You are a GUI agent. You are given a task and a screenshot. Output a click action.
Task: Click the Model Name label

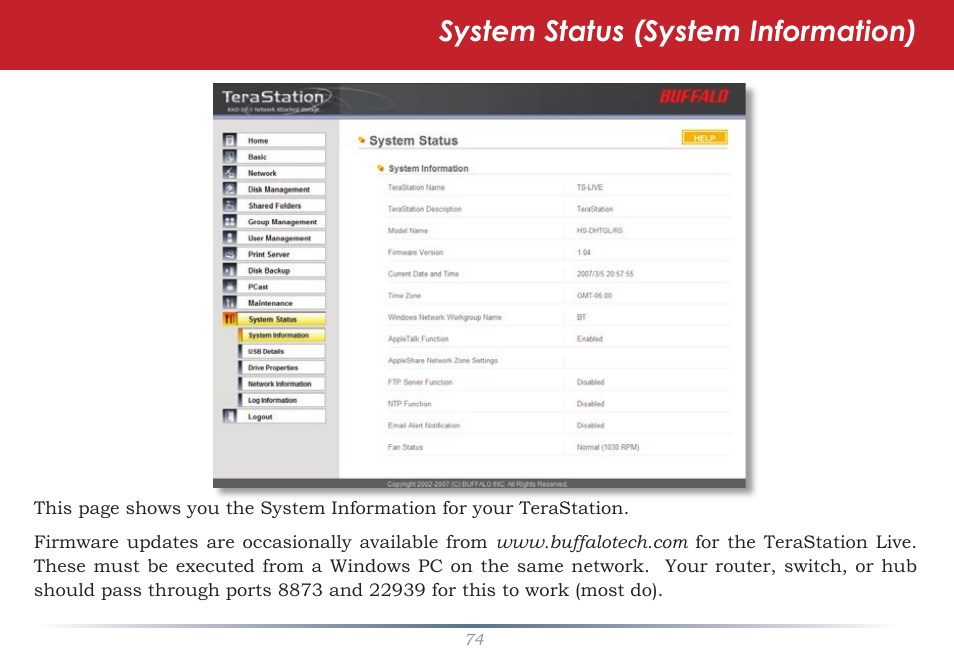408,231
